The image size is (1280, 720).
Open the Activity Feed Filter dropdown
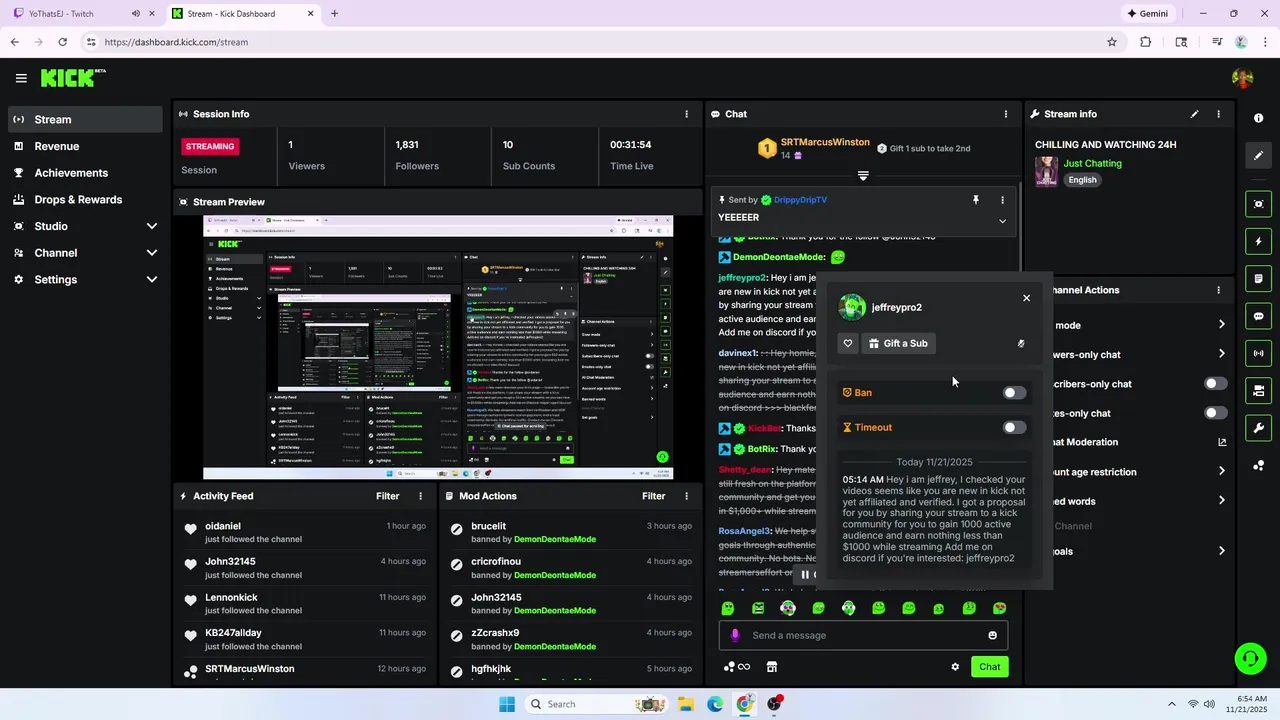click(388, 496)
